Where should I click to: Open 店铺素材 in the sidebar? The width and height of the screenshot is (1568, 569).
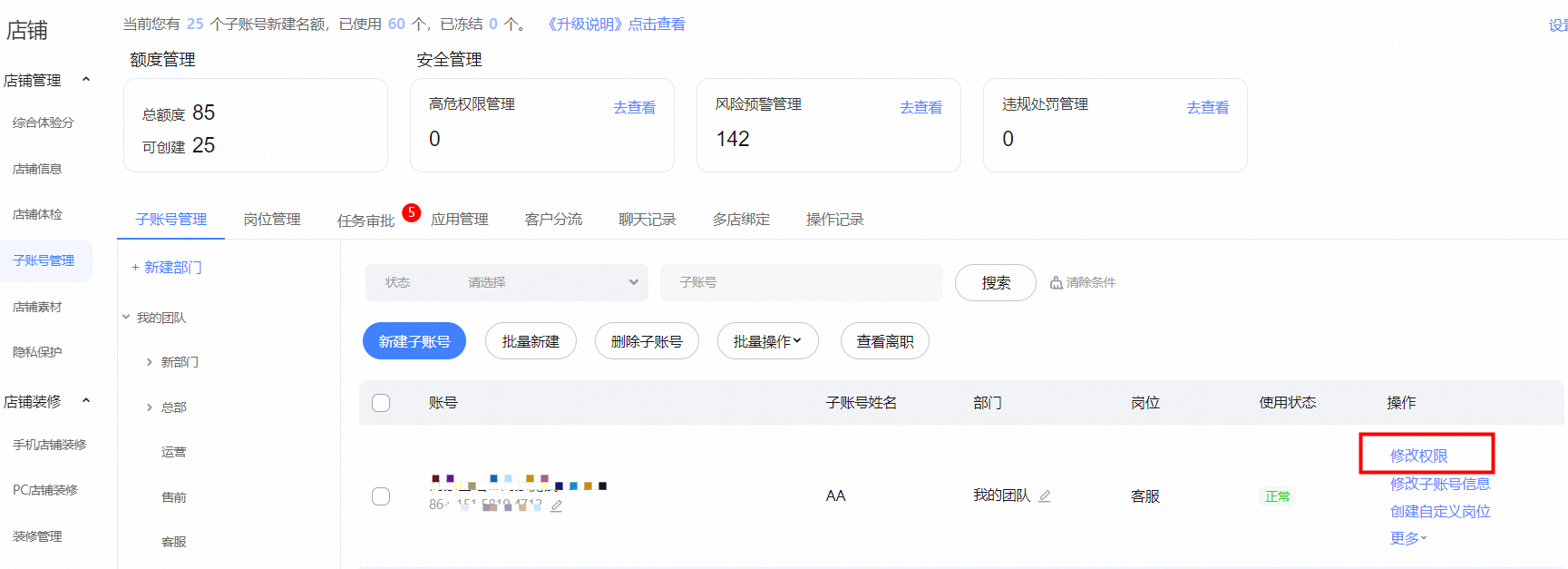point(37,307)
